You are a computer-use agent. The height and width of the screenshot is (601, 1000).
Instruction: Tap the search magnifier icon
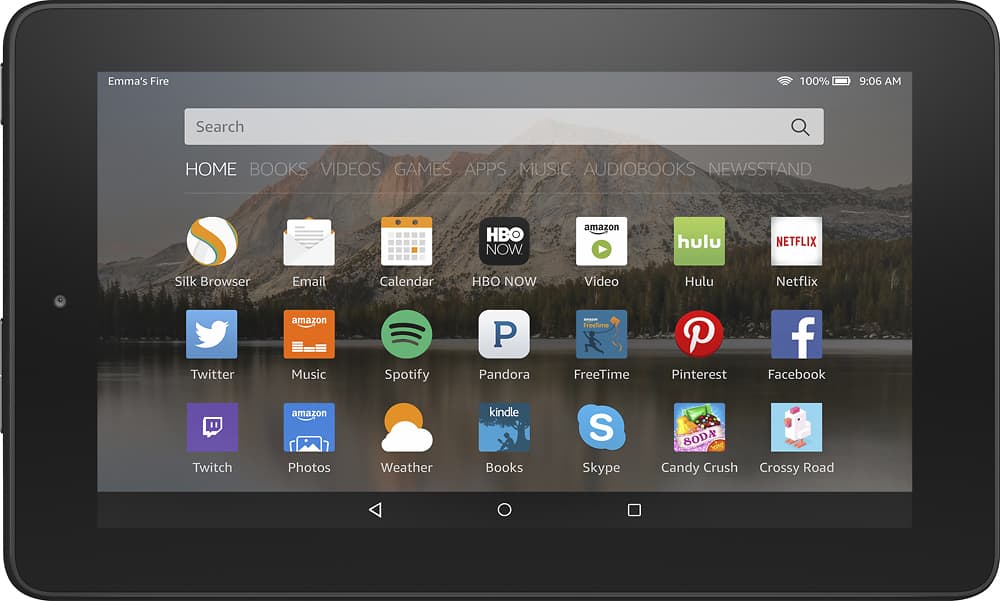800,127
